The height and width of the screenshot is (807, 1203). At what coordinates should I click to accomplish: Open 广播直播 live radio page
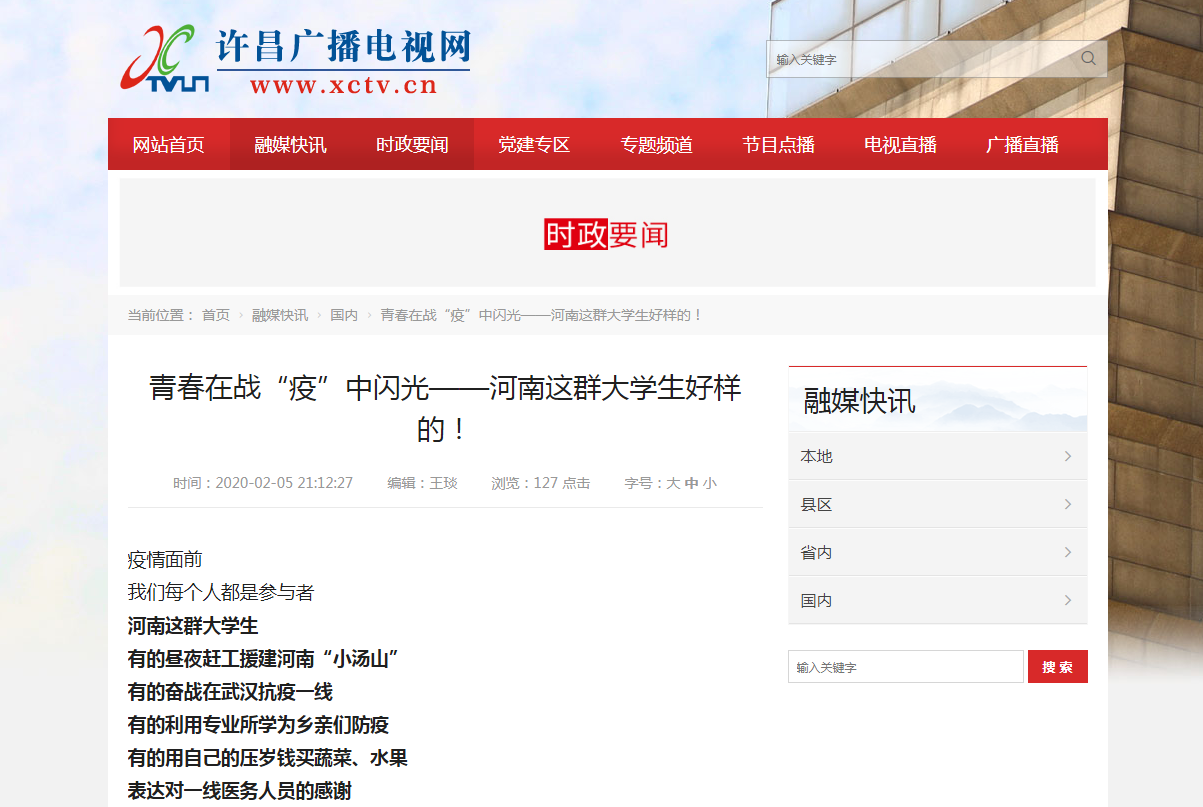coord(1022,145)
